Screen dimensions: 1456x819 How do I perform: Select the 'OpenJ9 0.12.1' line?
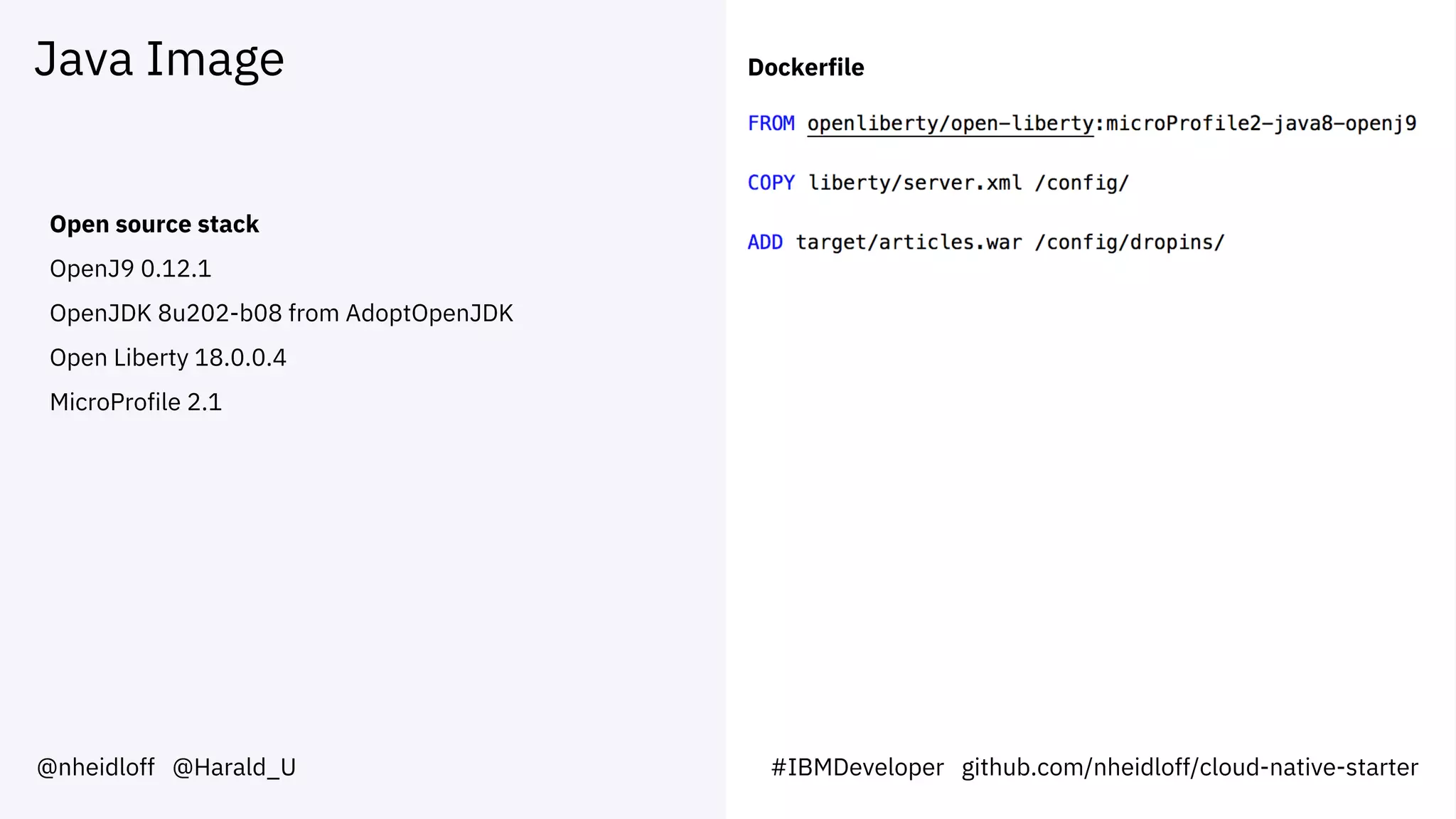130,269
